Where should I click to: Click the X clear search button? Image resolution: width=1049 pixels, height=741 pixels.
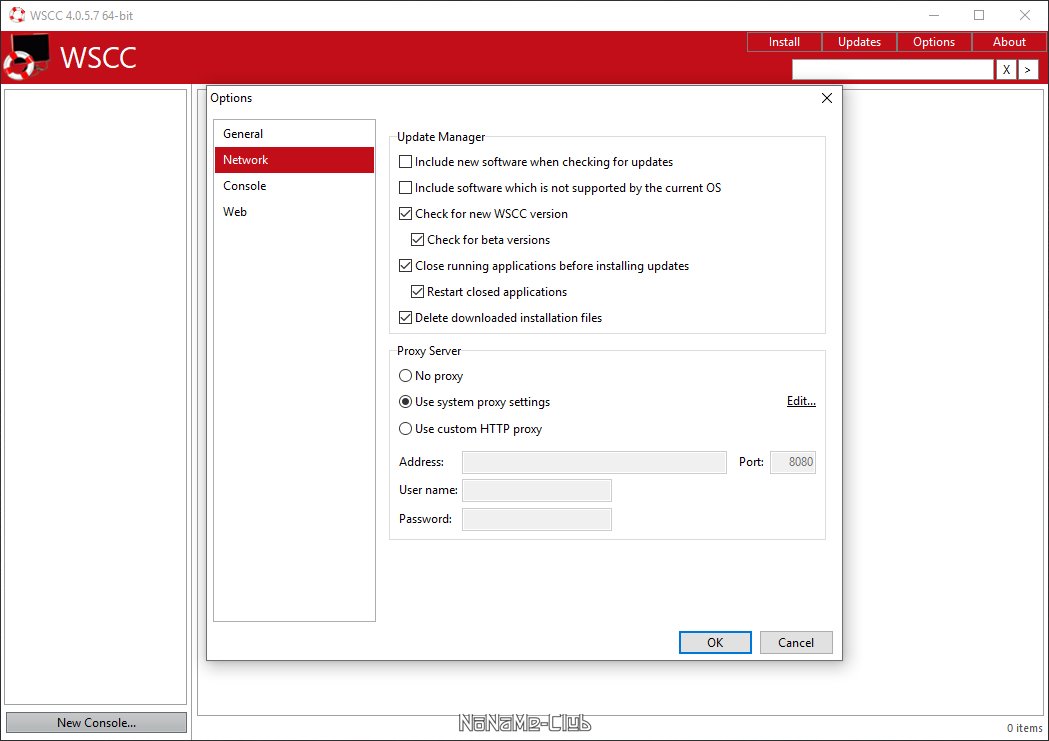[1006, 70]
